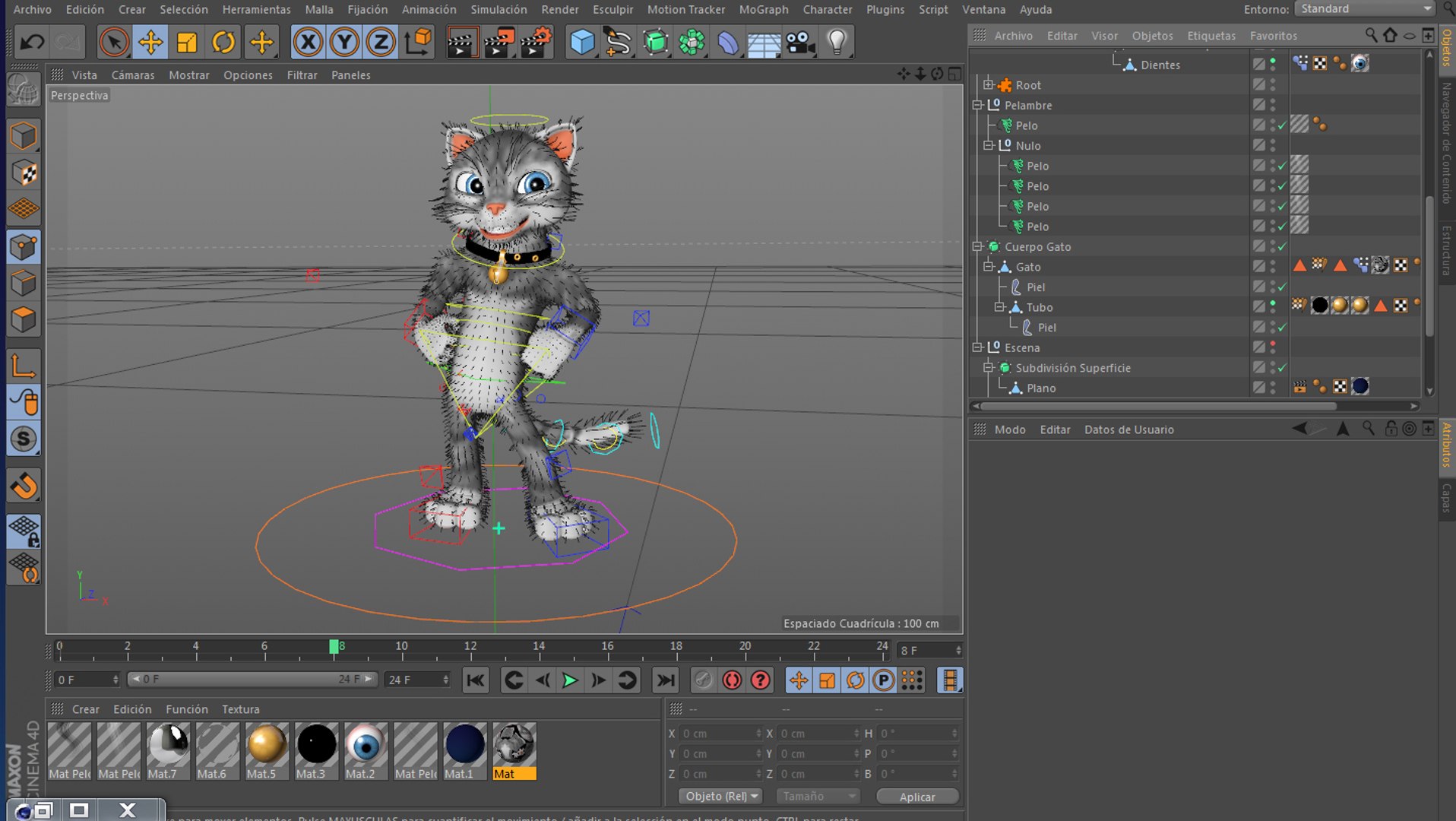This screenshot has height=821, width=1456.
Task: Activate the Rotate tool in top toolbar
Action: (x=223, y=42)
